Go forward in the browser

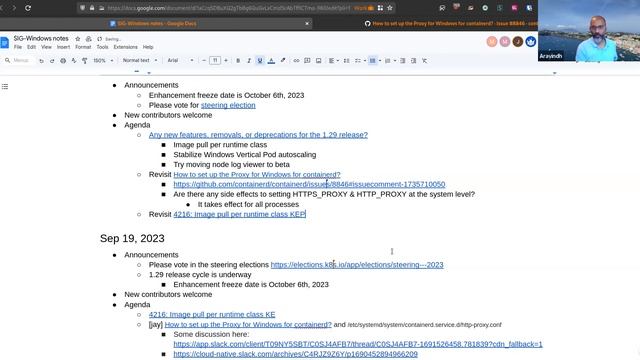14,8
